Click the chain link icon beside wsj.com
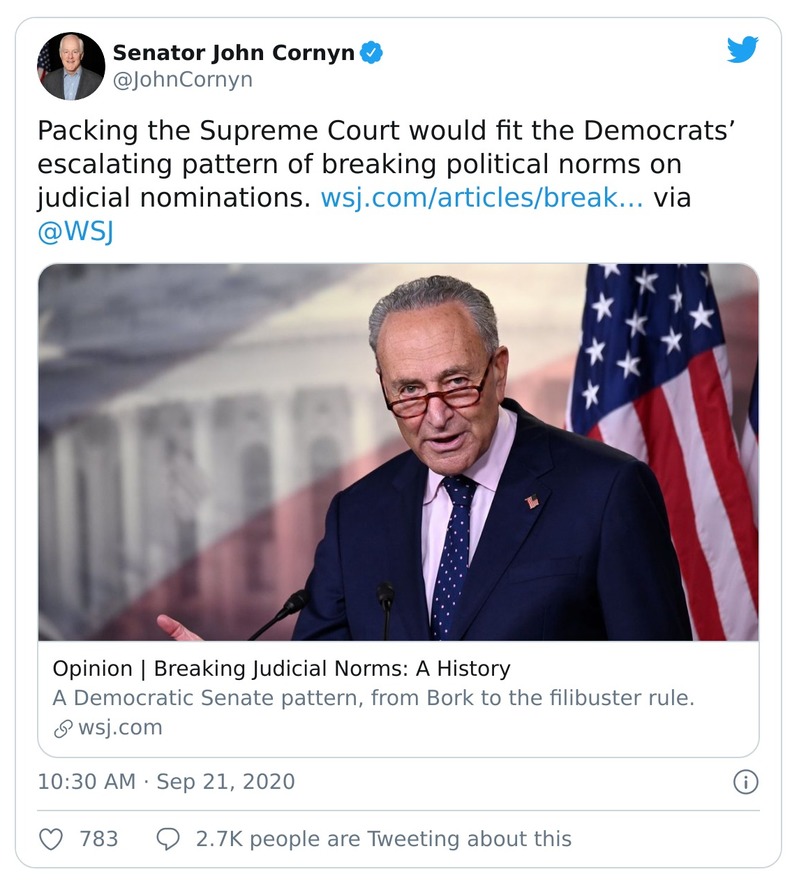 coord(62,728)
